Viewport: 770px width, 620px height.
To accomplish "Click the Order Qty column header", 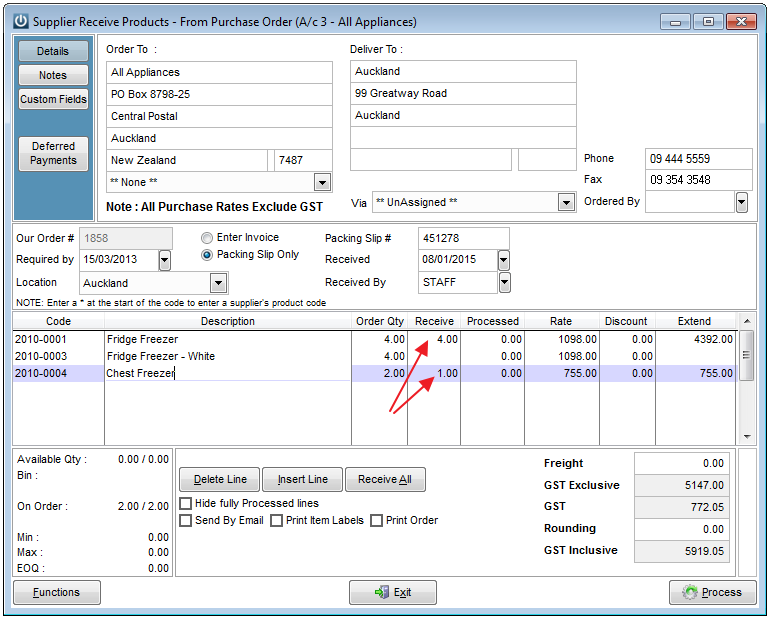I will click(x=380, y=322).
